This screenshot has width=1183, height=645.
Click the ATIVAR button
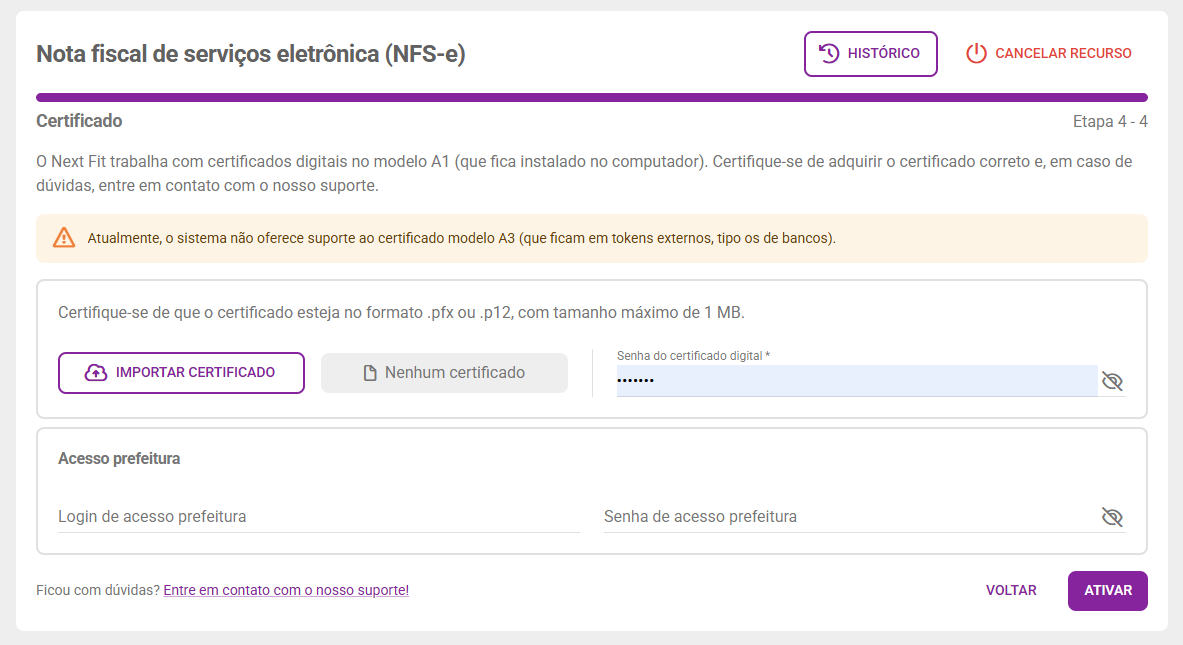pos(1108,591)
